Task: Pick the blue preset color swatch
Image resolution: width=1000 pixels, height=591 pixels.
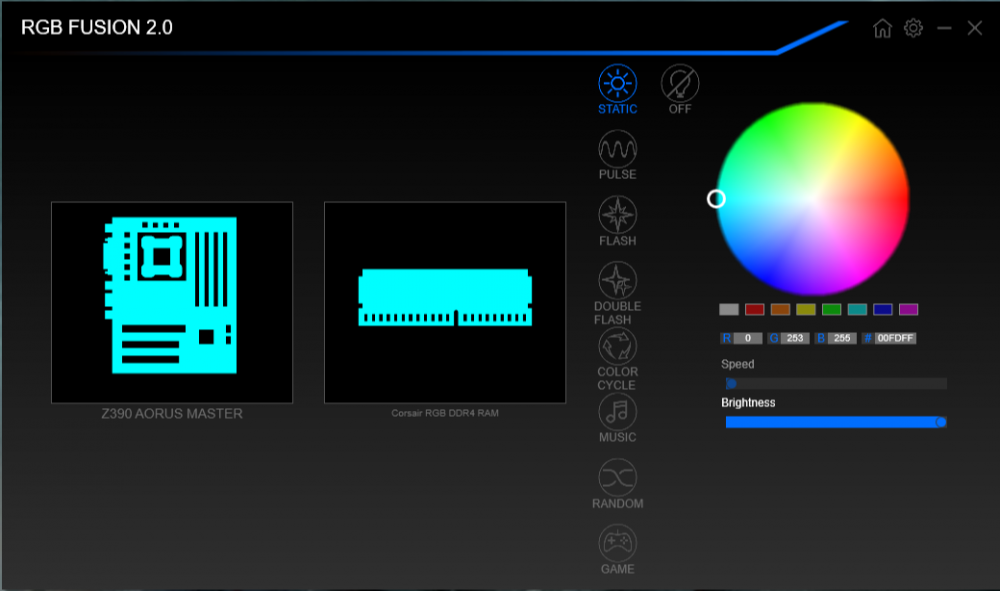Action: click(x=883, y=309)
